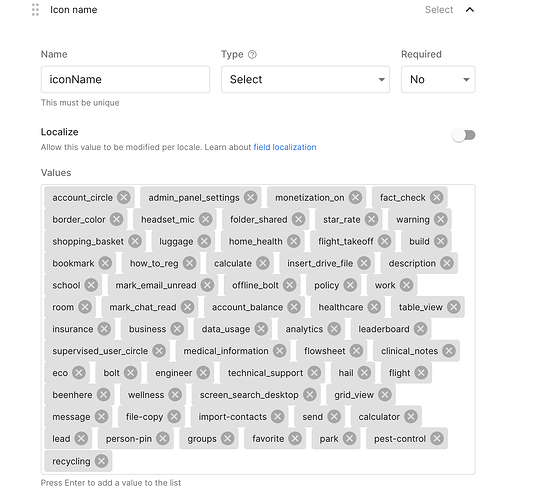The image size is (535, 500).
Task: Open the Type help question mark icon
Action: (x=252, y=54)
